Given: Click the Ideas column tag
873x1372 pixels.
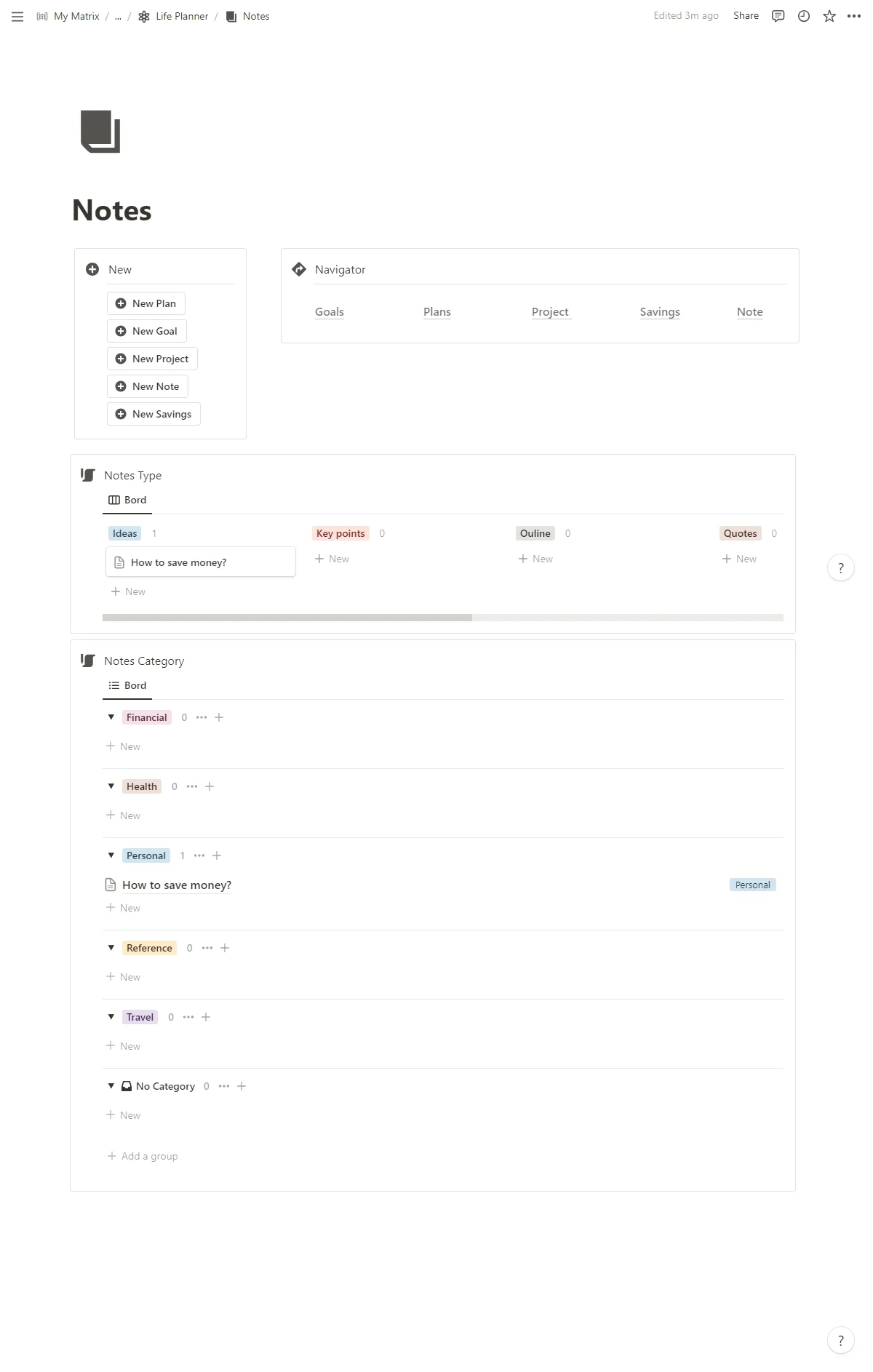Looking at the screenshot, I should click(x=124, y=533).
